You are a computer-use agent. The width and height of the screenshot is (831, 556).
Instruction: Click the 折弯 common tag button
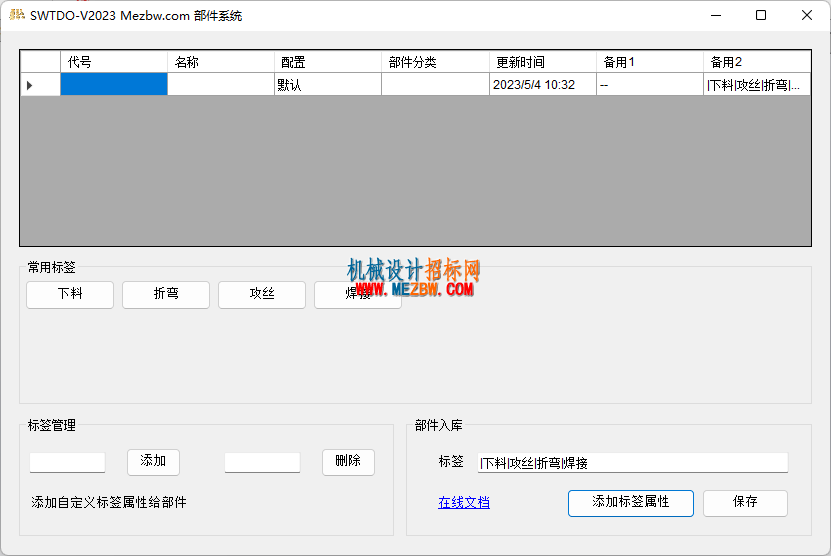pos(166,295)
